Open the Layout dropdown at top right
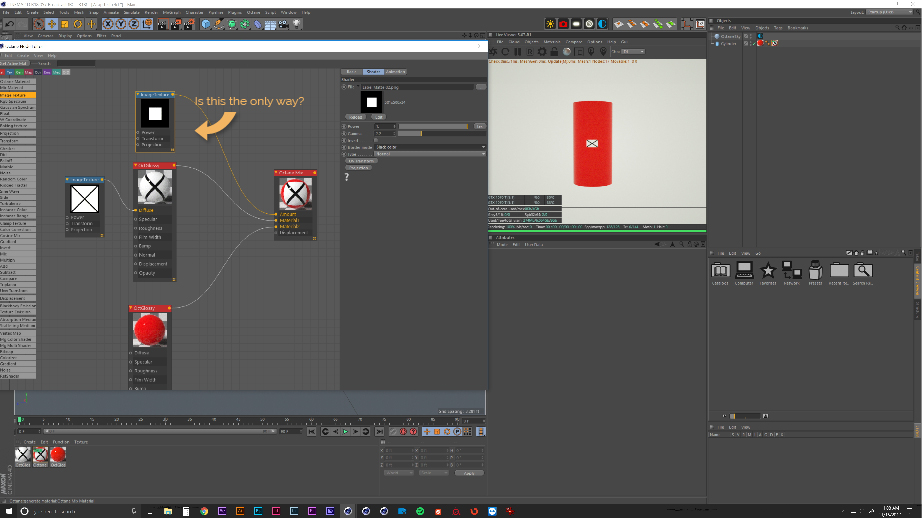 point(890,12)
